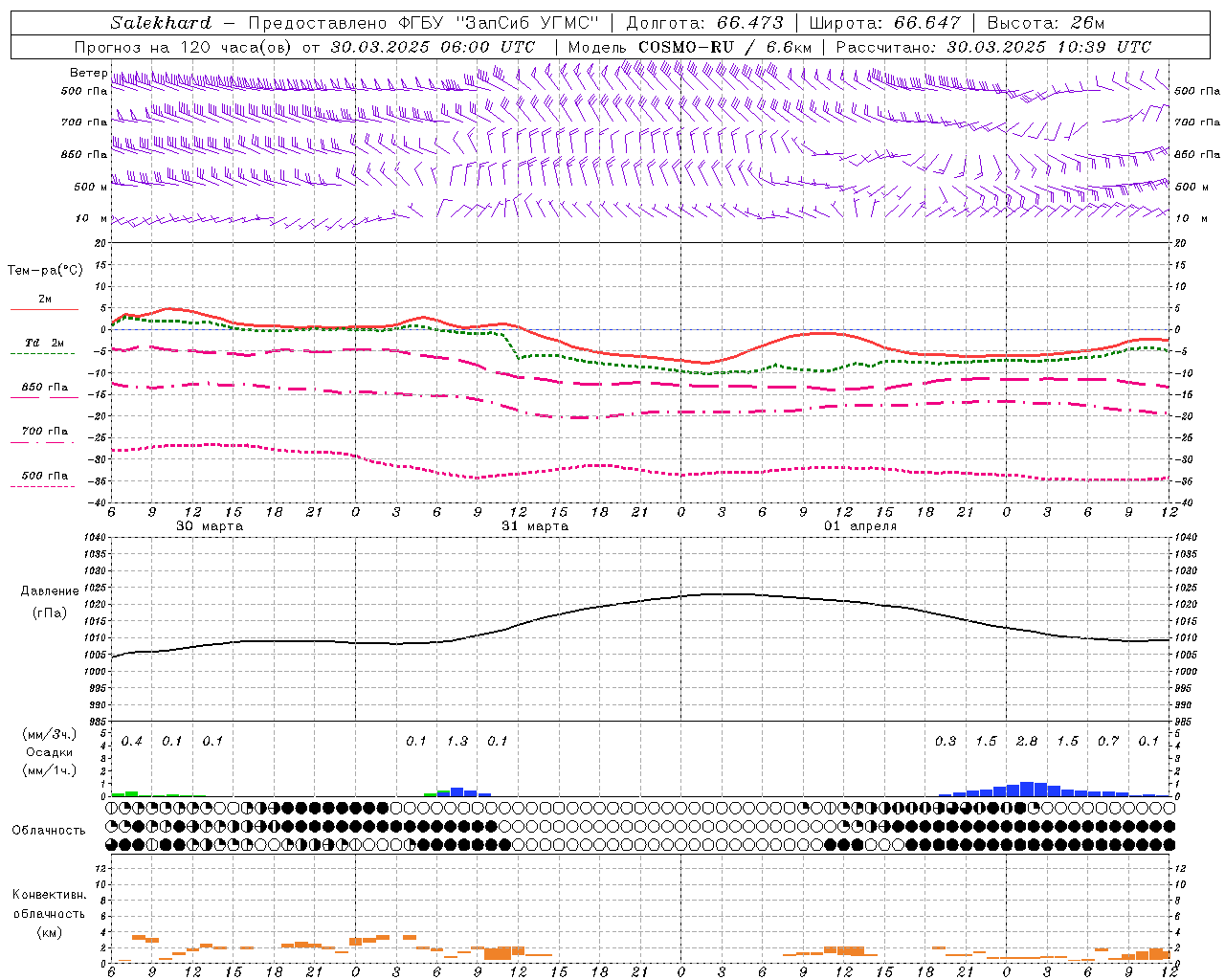Click the Облачность row label
1225x980 pixels.
coord(49,830)
